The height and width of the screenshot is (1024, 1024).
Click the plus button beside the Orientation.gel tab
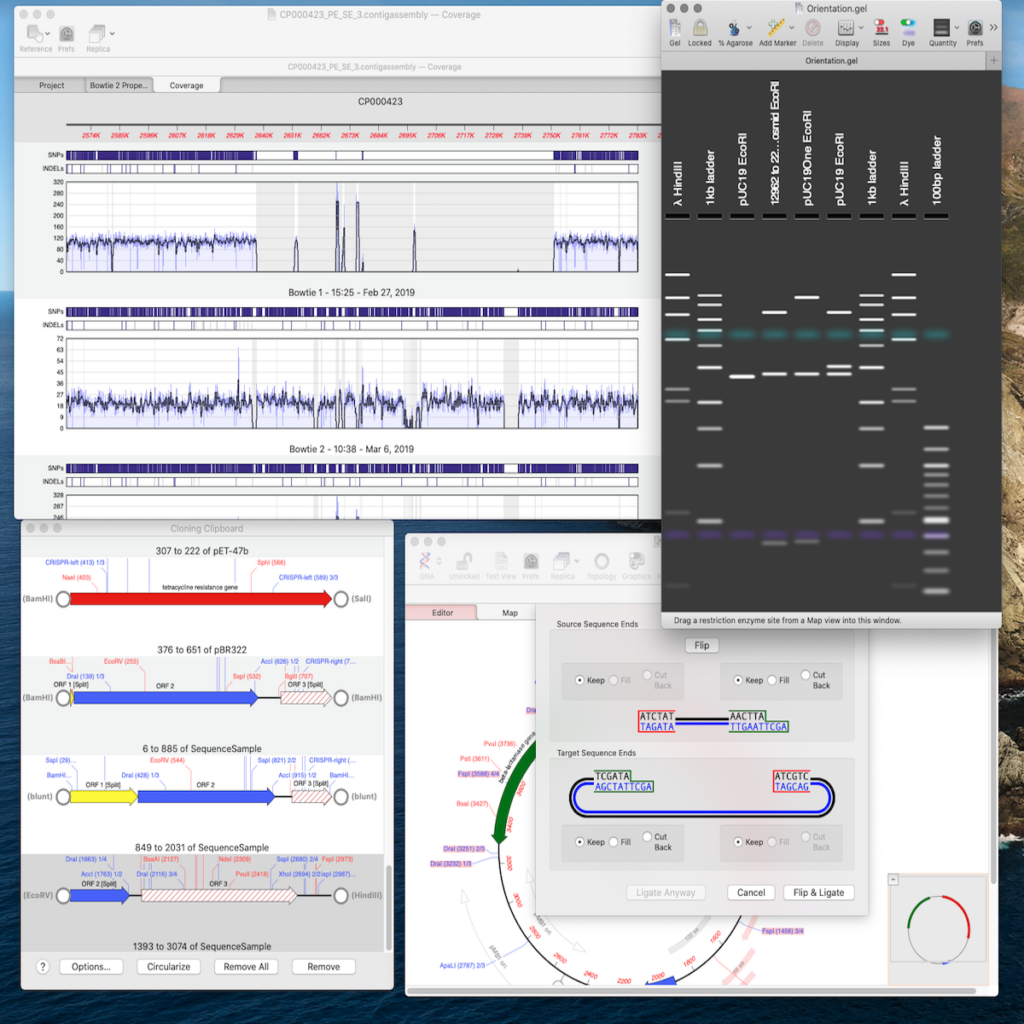[993, 61]
